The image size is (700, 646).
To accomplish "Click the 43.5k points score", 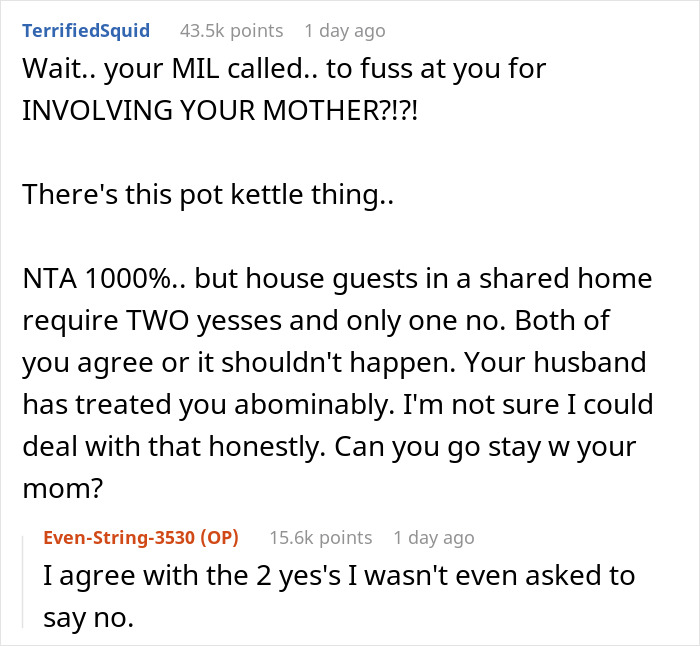I will pyautogui.click(x=231, y=31).
